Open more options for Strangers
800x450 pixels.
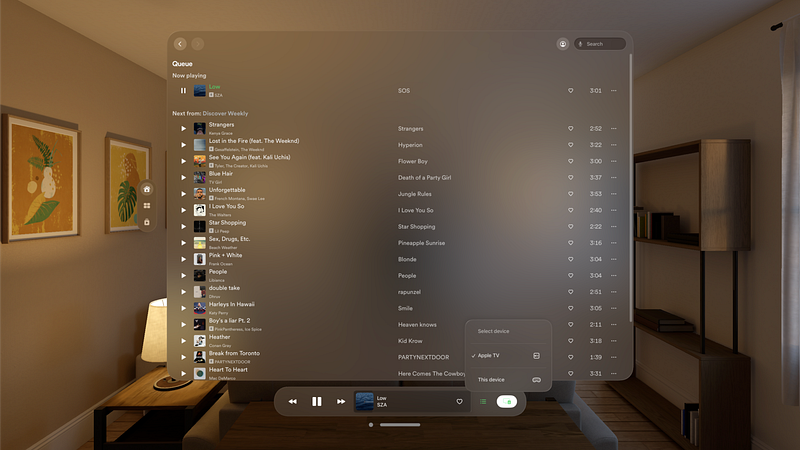614,129
